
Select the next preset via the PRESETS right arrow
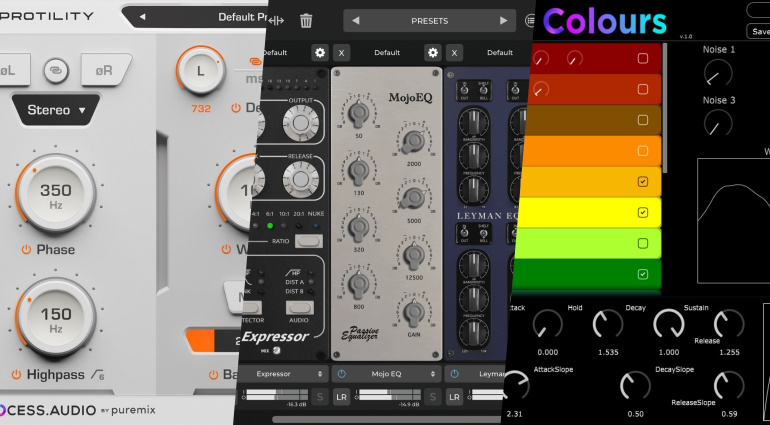[503, 21]
